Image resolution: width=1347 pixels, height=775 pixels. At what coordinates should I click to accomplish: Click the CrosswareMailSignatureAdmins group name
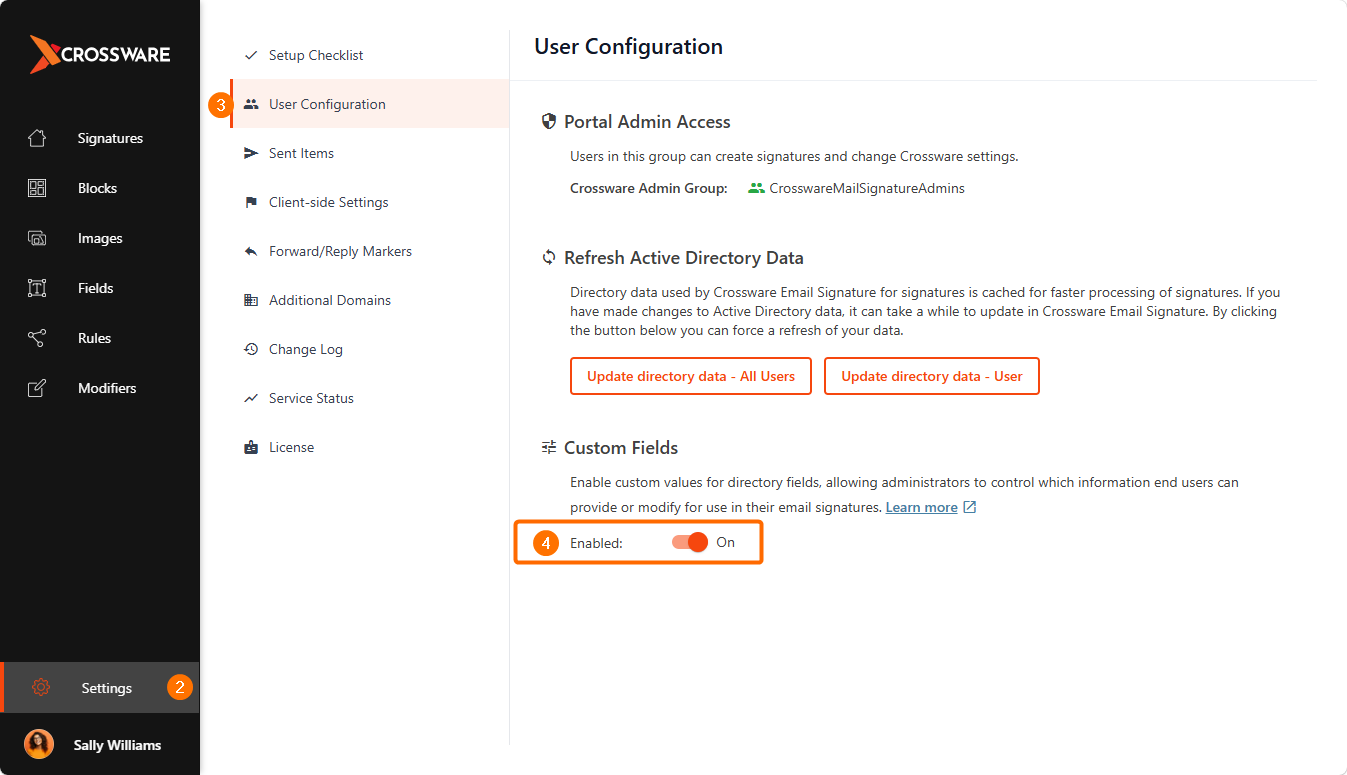[x=867, y=188]
